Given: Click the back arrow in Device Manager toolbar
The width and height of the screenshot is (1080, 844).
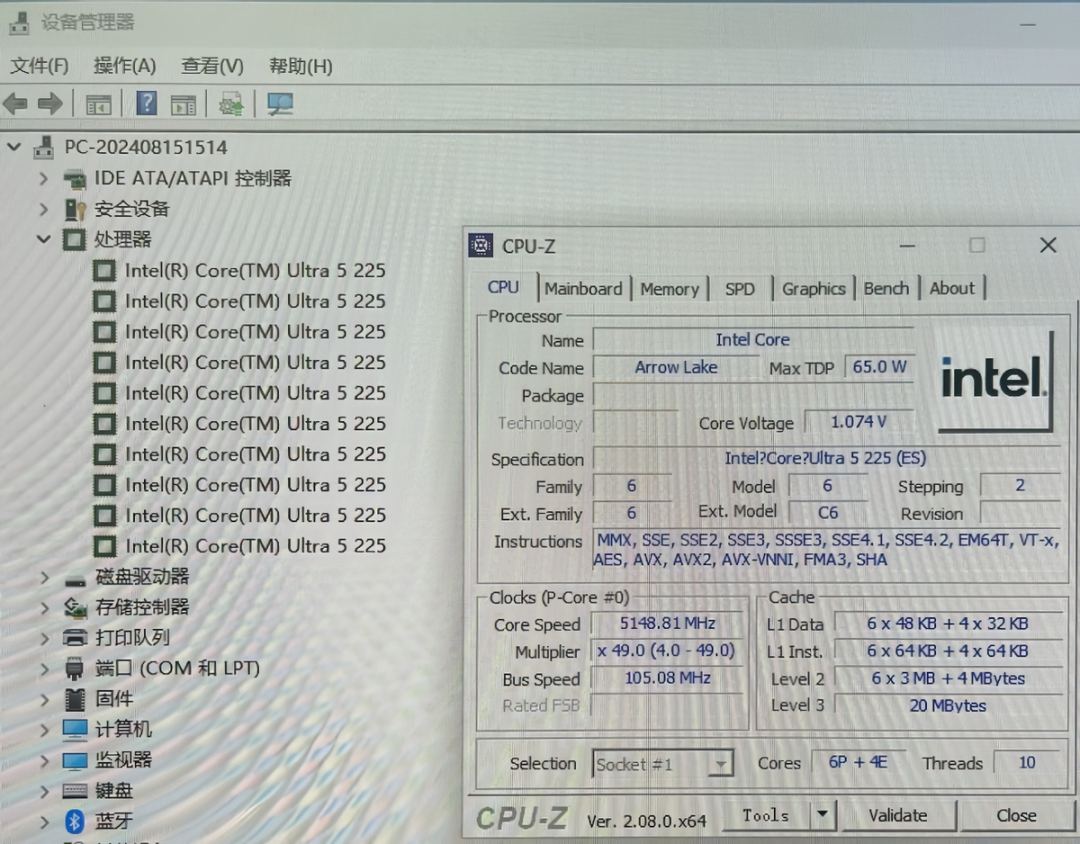Looking at the screenshot, I should pyautogui.click(x=16, y=104).
